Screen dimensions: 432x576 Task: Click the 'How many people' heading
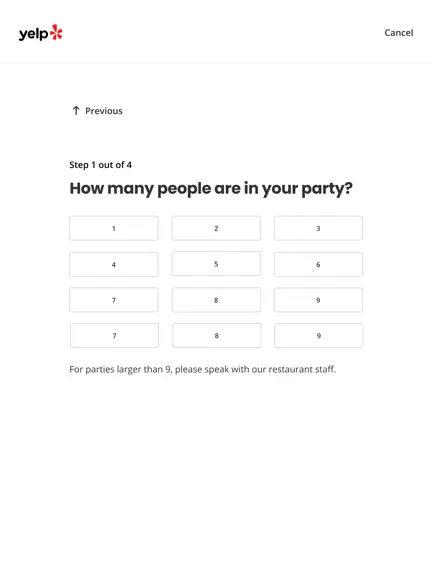coord(211,189)
